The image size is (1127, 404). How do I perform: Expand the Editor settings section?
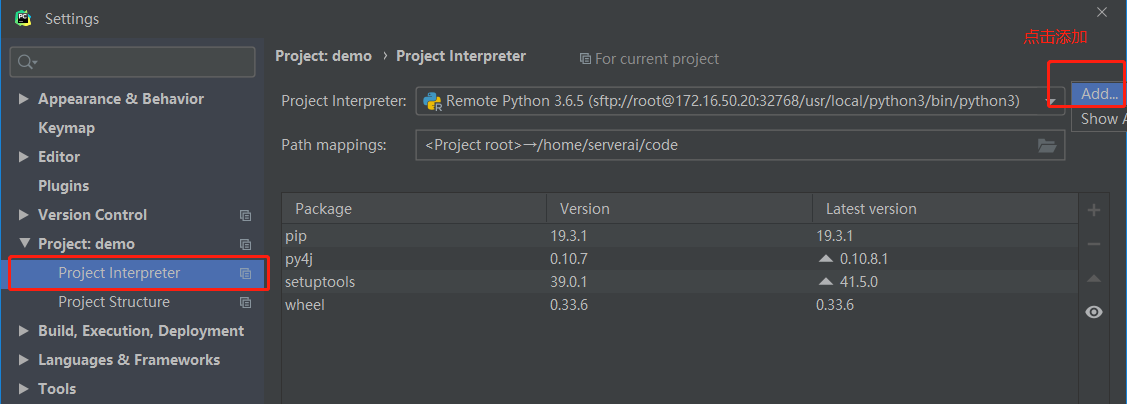pos(24,157)
